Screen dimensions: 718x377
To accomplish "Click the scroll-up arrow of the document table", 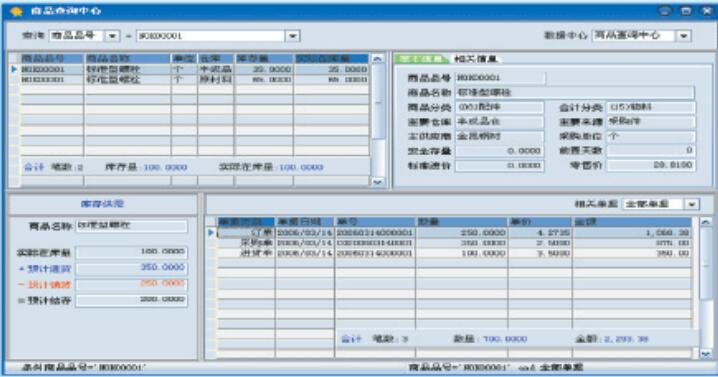I will pos(706,222).
